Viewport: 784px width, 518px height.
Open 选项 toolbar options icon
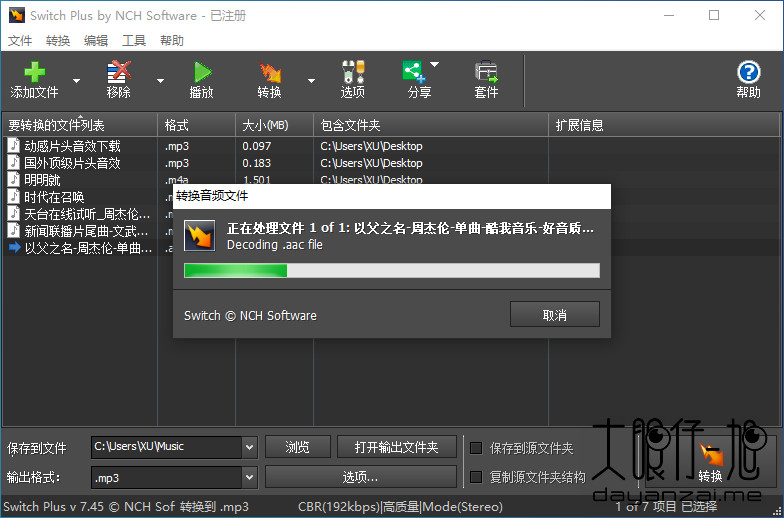click(353, 72)
